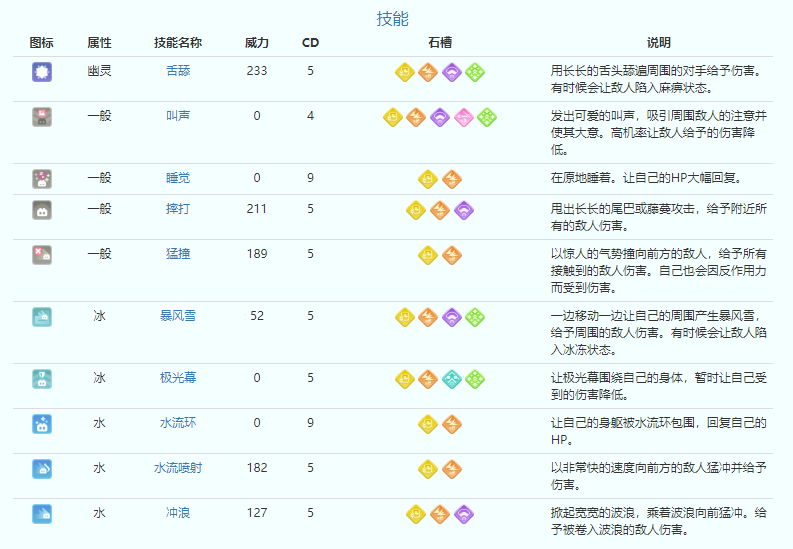
Task: Click the 猛撞 skill icon
Action: pyautogui.click(x=42, y=255)
